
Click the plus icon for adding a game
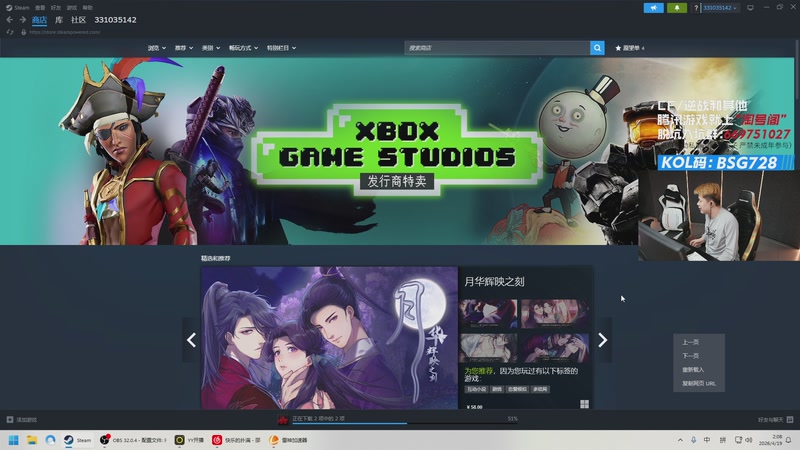click(10, 419)
